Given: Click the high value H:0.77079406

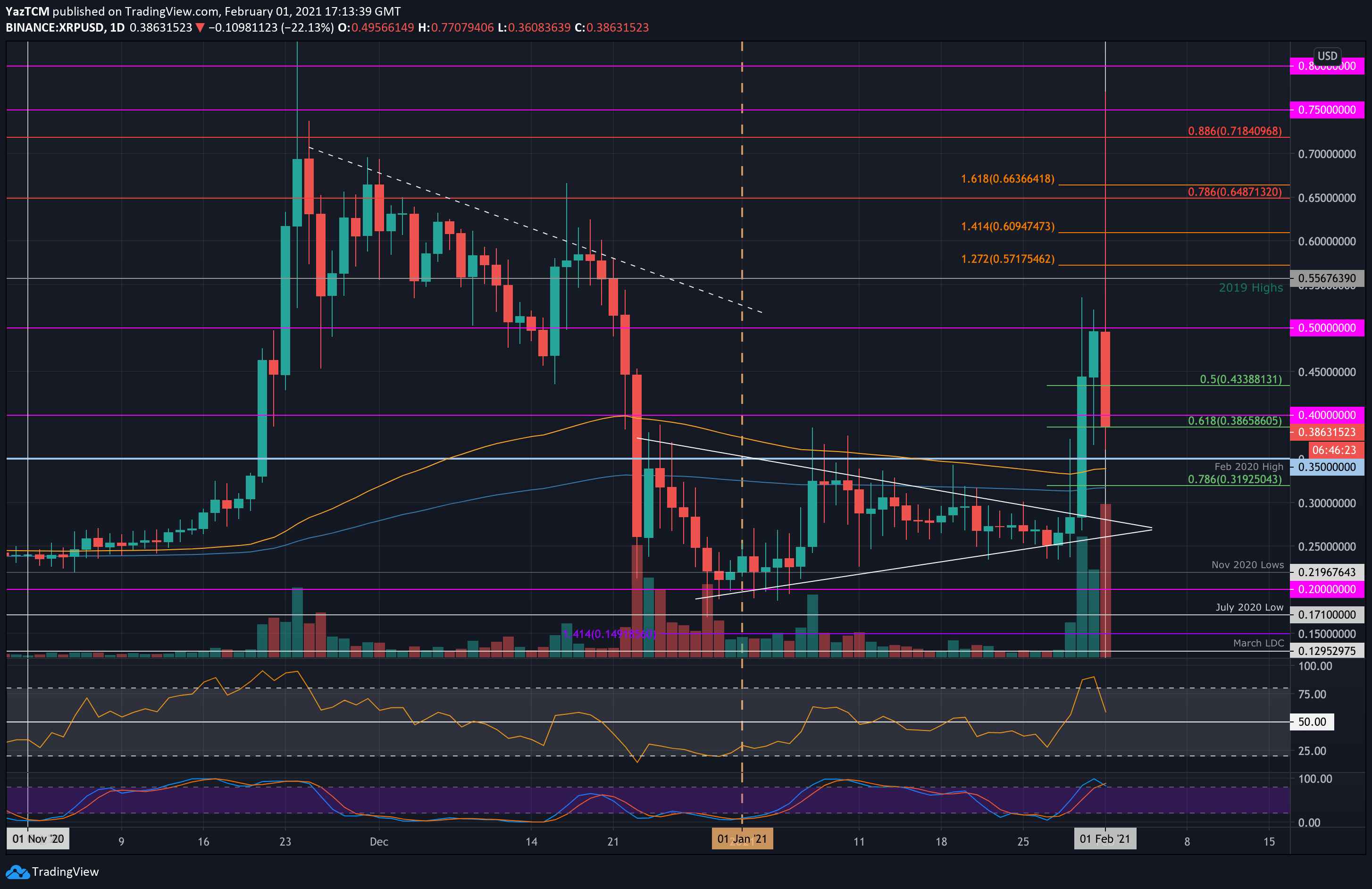Looking at the screenshot, I should pos(455,28).
